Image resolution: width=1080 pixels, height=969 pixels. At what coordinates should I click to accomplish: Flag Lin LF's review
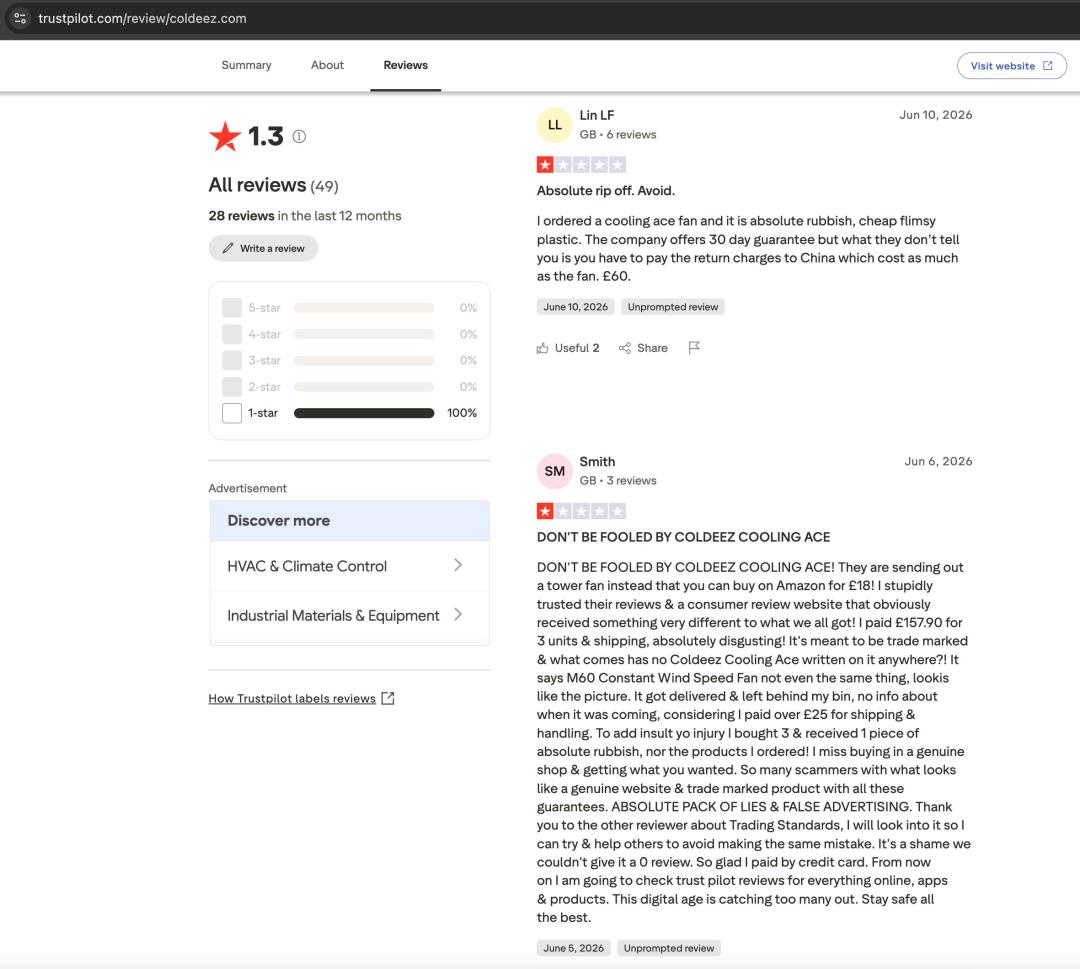[694, 348]
